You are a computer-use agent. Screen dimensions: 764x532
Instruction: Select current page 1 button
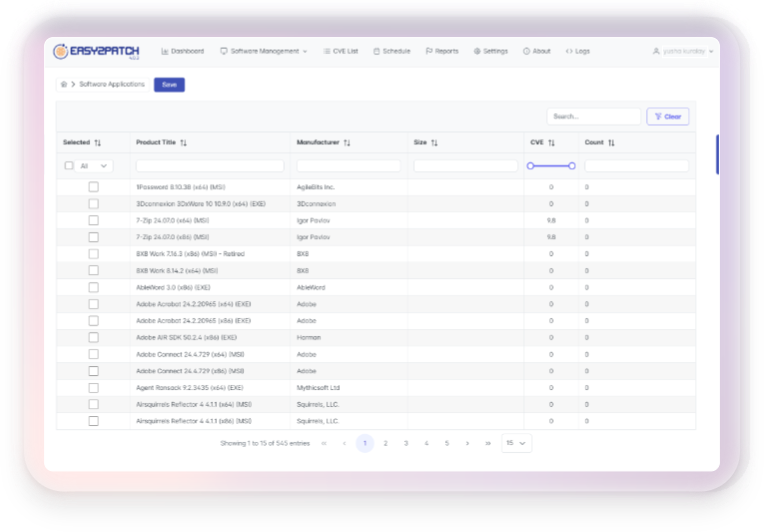click(x=365, y=443)
